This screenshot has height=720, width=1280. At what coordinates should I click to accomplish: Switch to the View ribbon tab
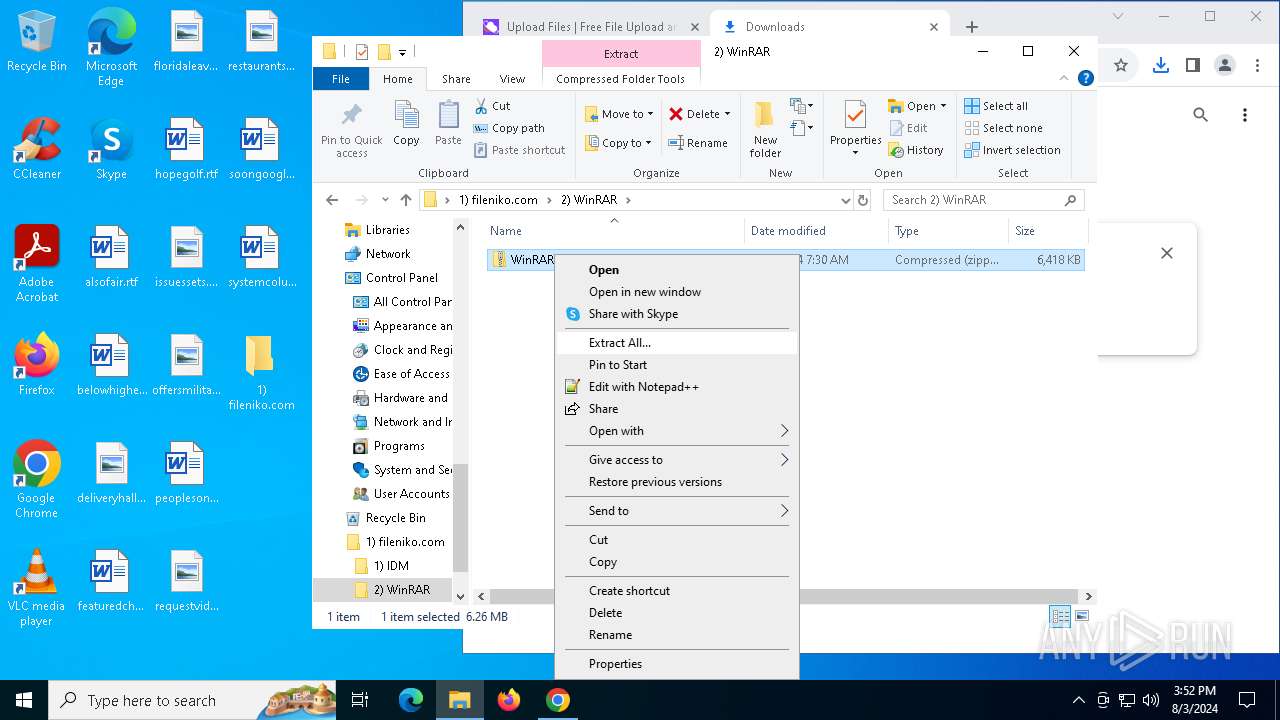(512, 79)
